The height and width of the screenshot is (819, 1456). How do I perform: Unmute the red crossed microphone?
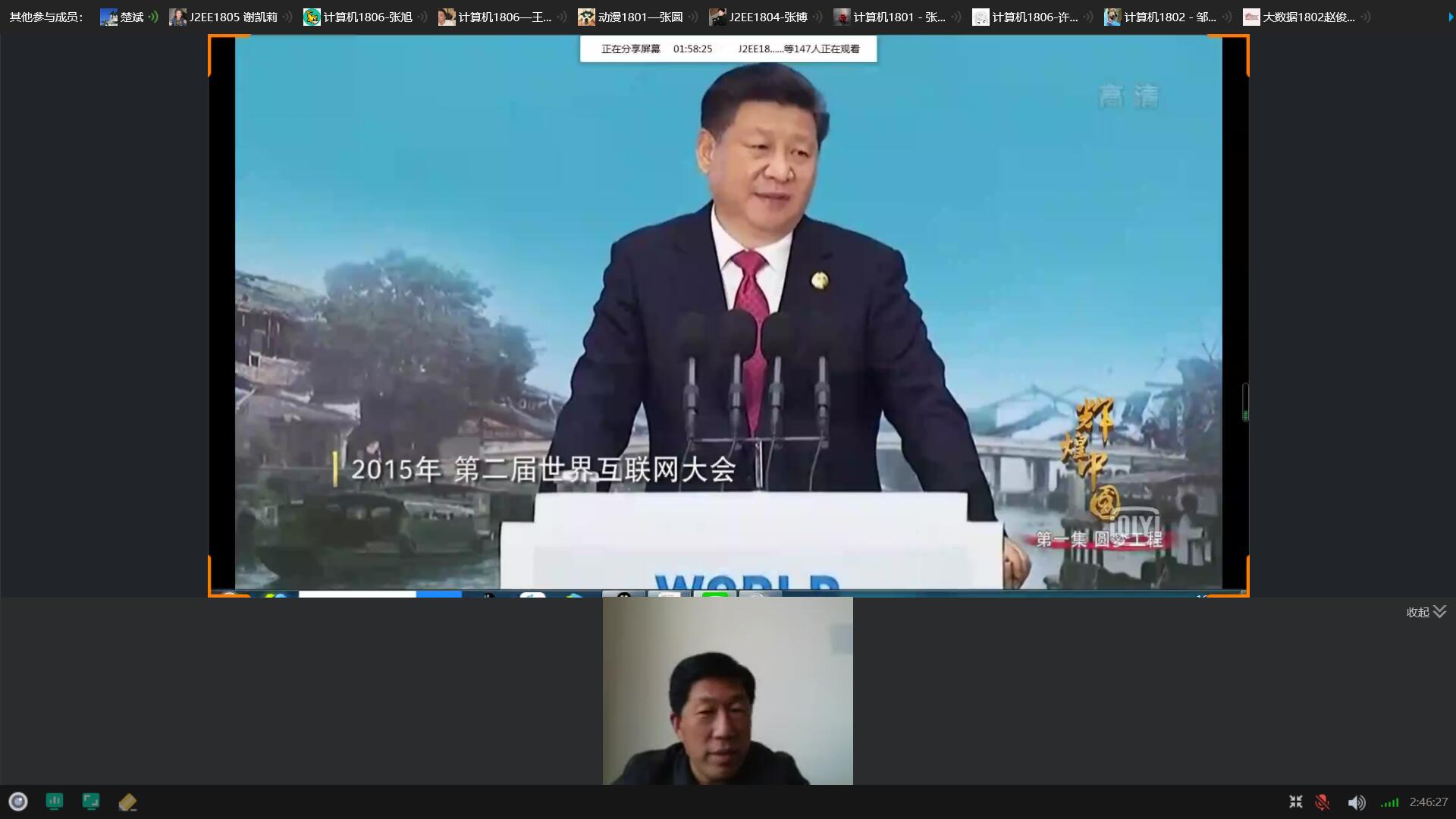pyautogui.click(x=1323, y=802)
